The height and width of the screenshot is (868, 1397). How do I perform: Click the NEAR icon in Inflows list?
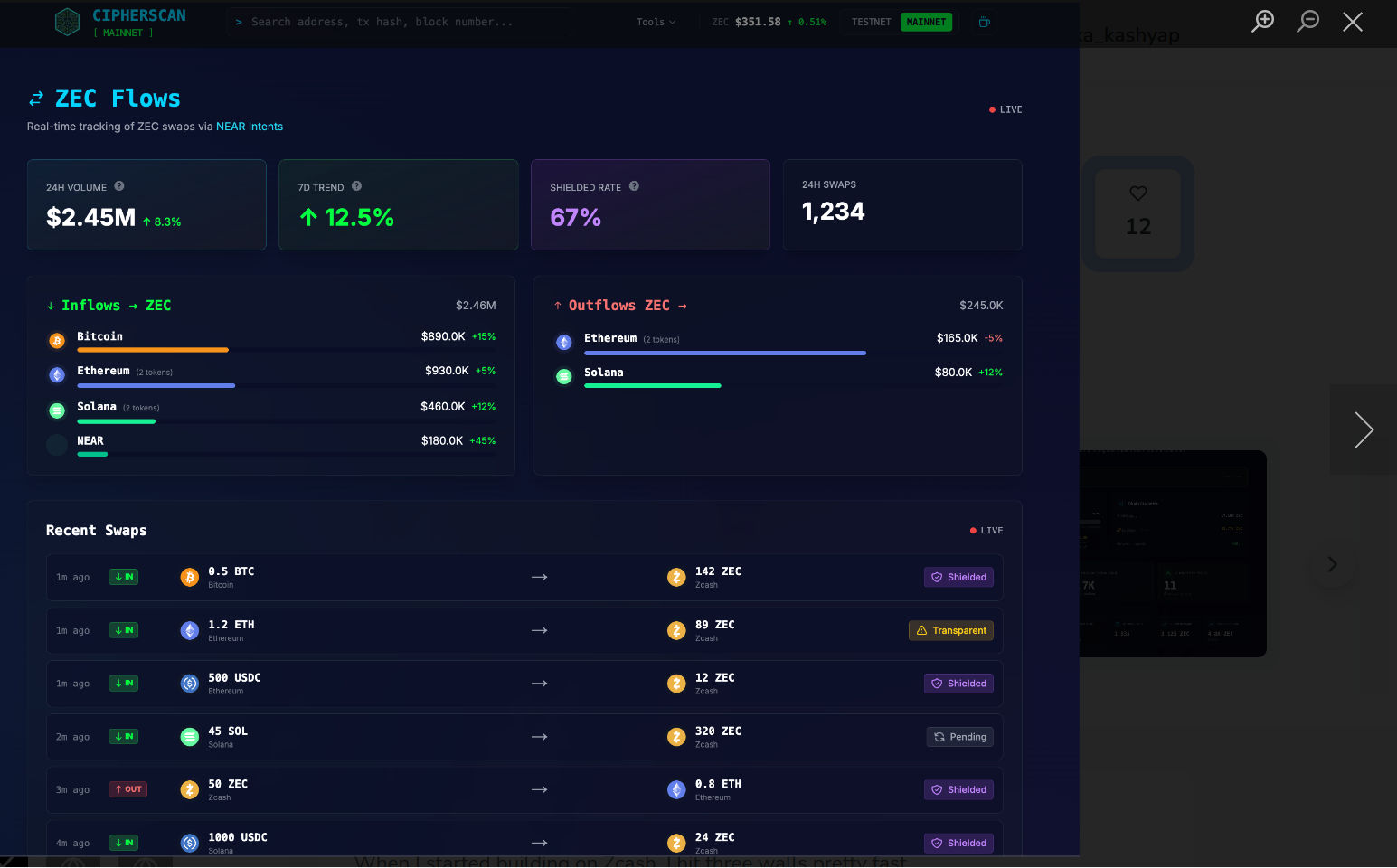click(x=57, y=445)
